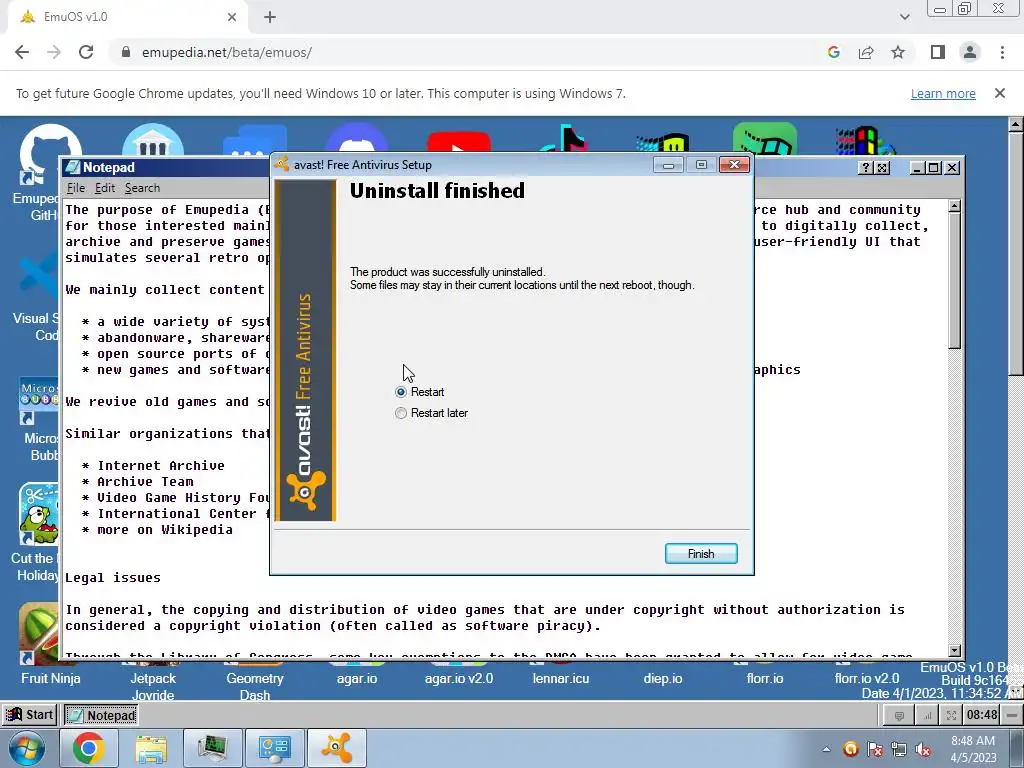Select the Restart later option
The image size is (1024, 768).
(x=401, y=413)
